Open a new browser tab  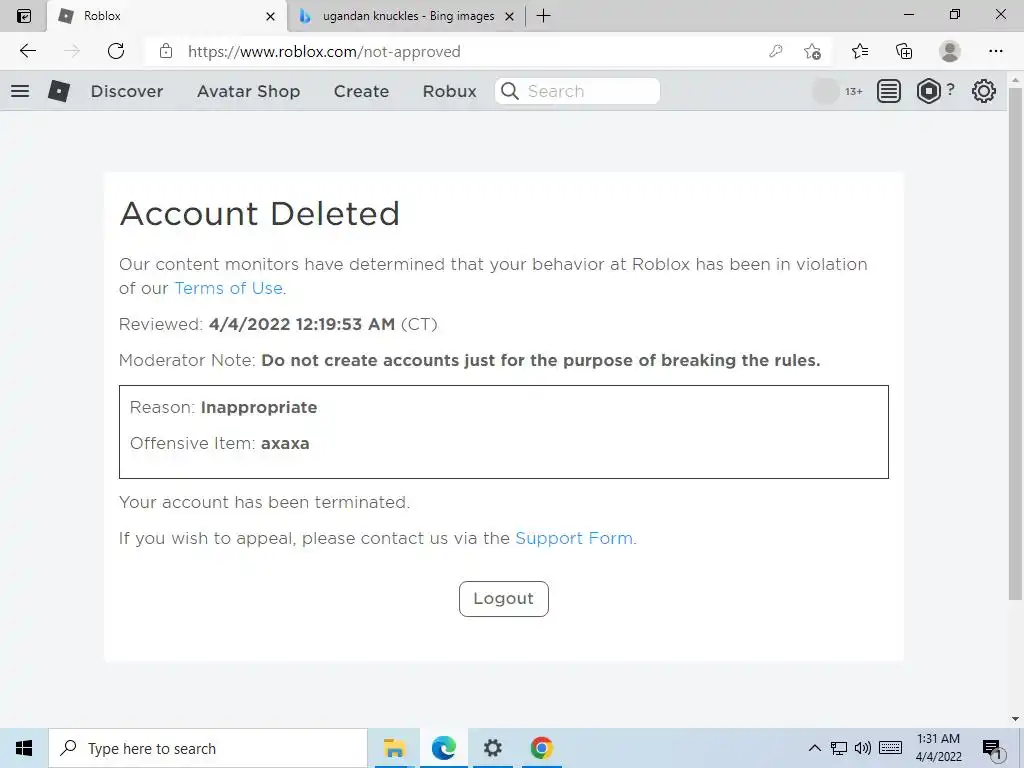543,16
